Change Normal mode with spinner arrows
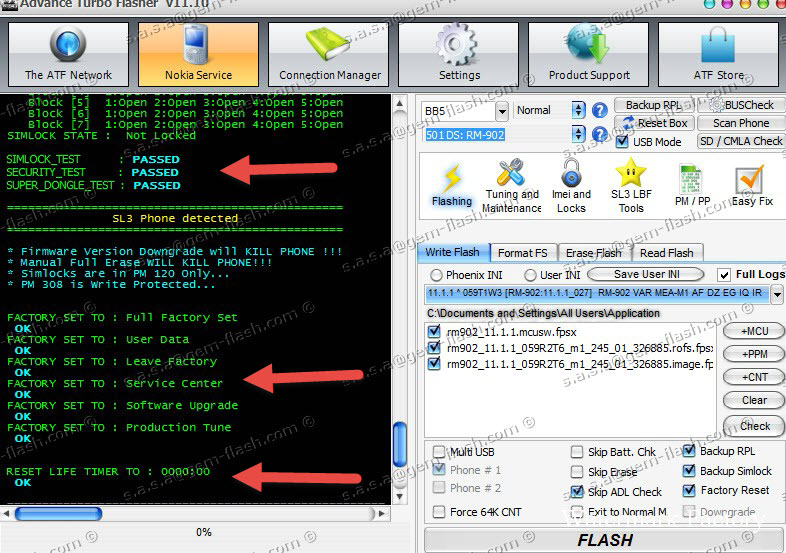 (578, 110)
